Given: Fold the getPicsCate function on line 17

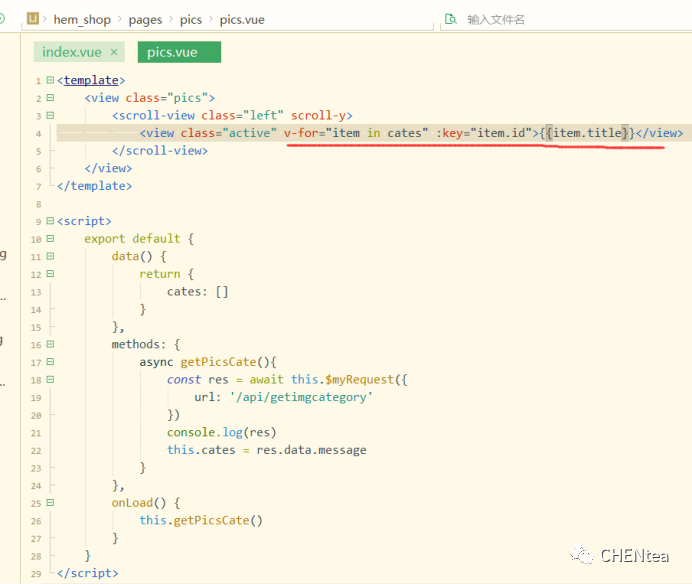Looking at the screenshot, I should coord(50,362).
